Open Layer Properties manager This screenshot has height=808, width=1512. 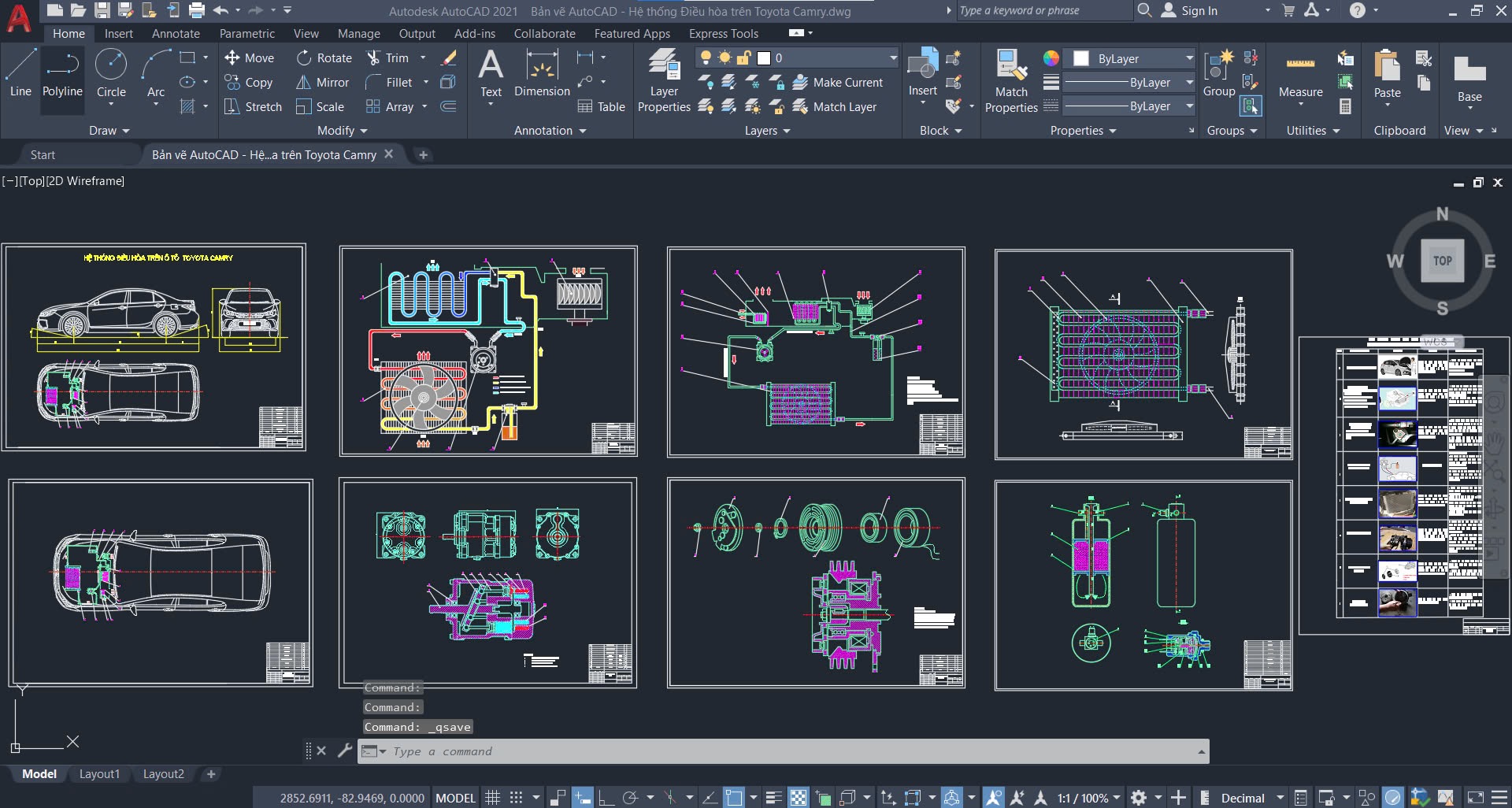coord(664,80)
